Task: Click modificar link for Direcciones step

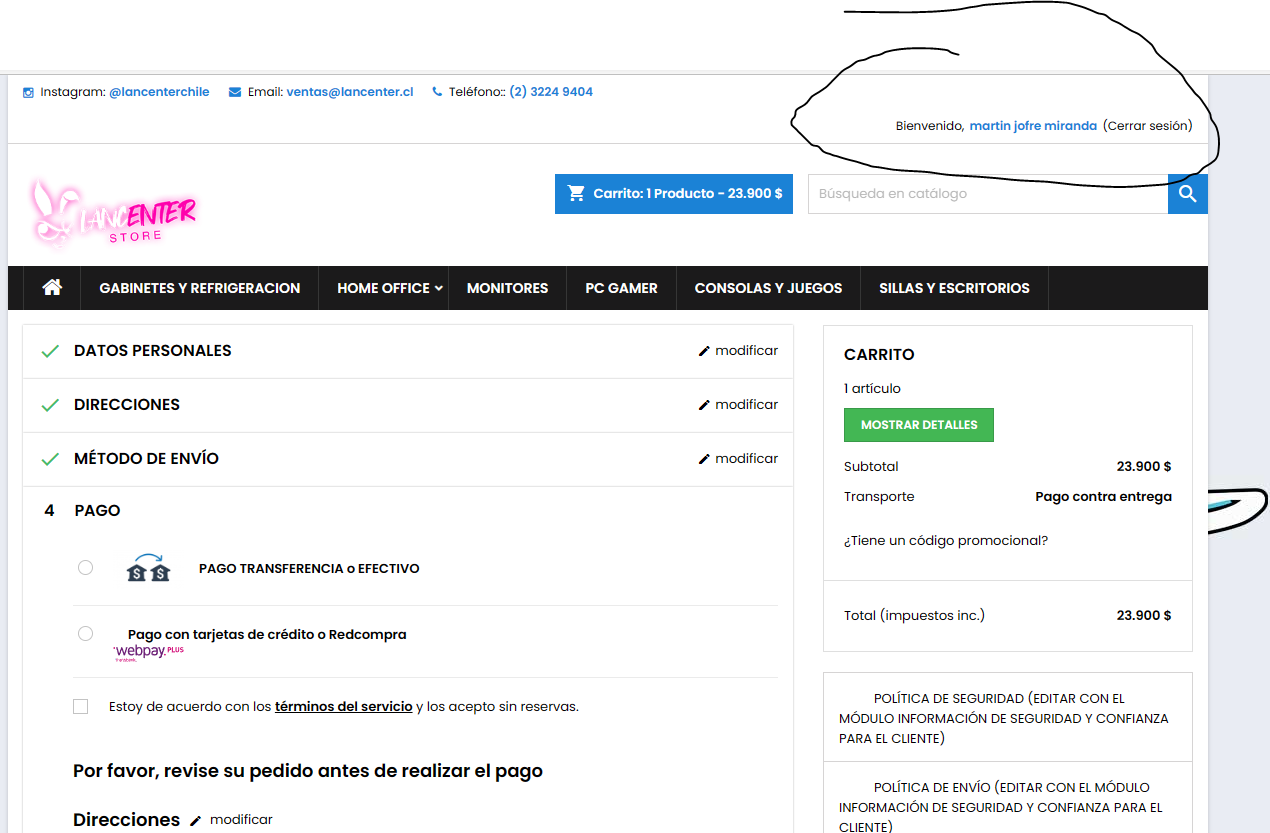Action: click(747, 405)
